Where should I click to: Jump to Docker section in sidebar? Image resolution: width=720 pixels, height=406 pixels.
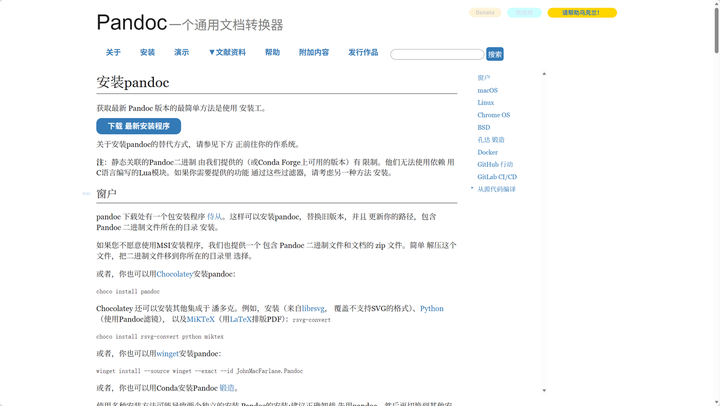[x=487, y=152]
